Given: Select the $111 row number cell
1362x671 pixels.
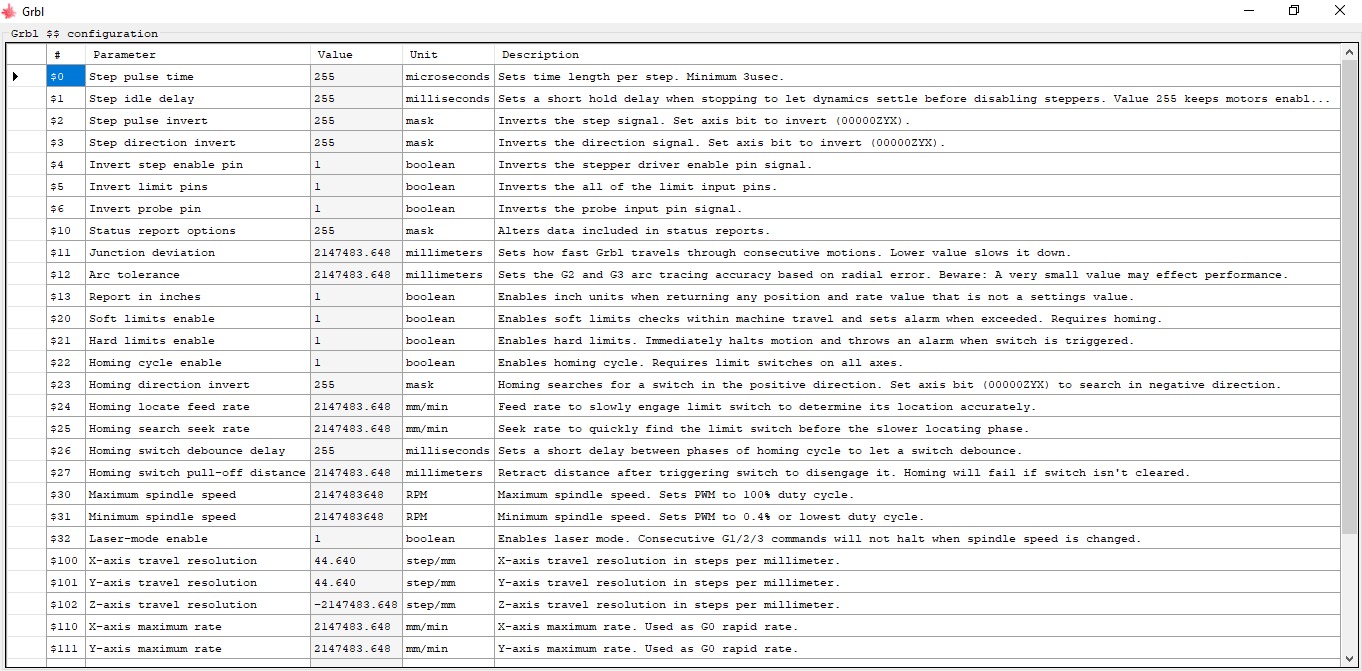Looking at the screenshot, I should pyautogui.click(x=65, y=649).
